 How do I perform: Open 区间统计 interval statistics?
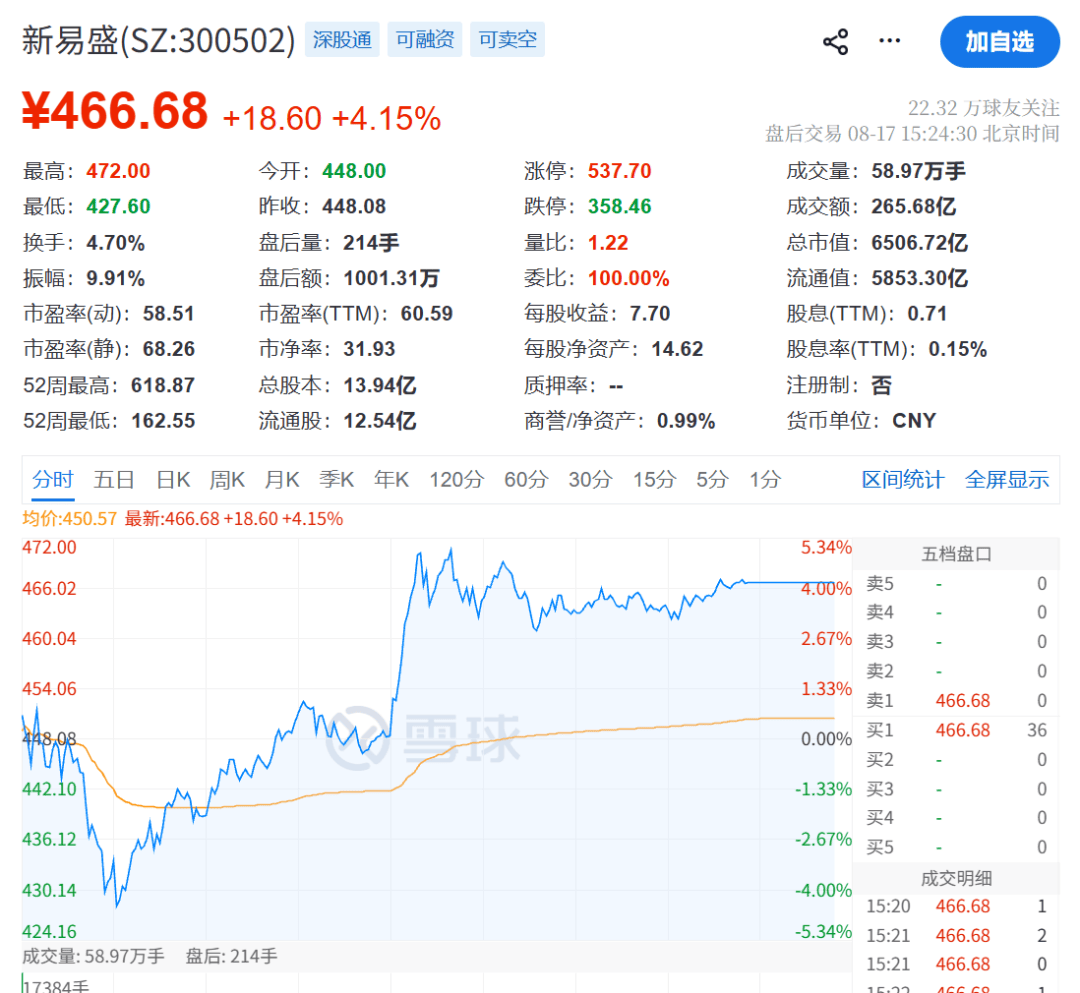(x=903, y=479)
